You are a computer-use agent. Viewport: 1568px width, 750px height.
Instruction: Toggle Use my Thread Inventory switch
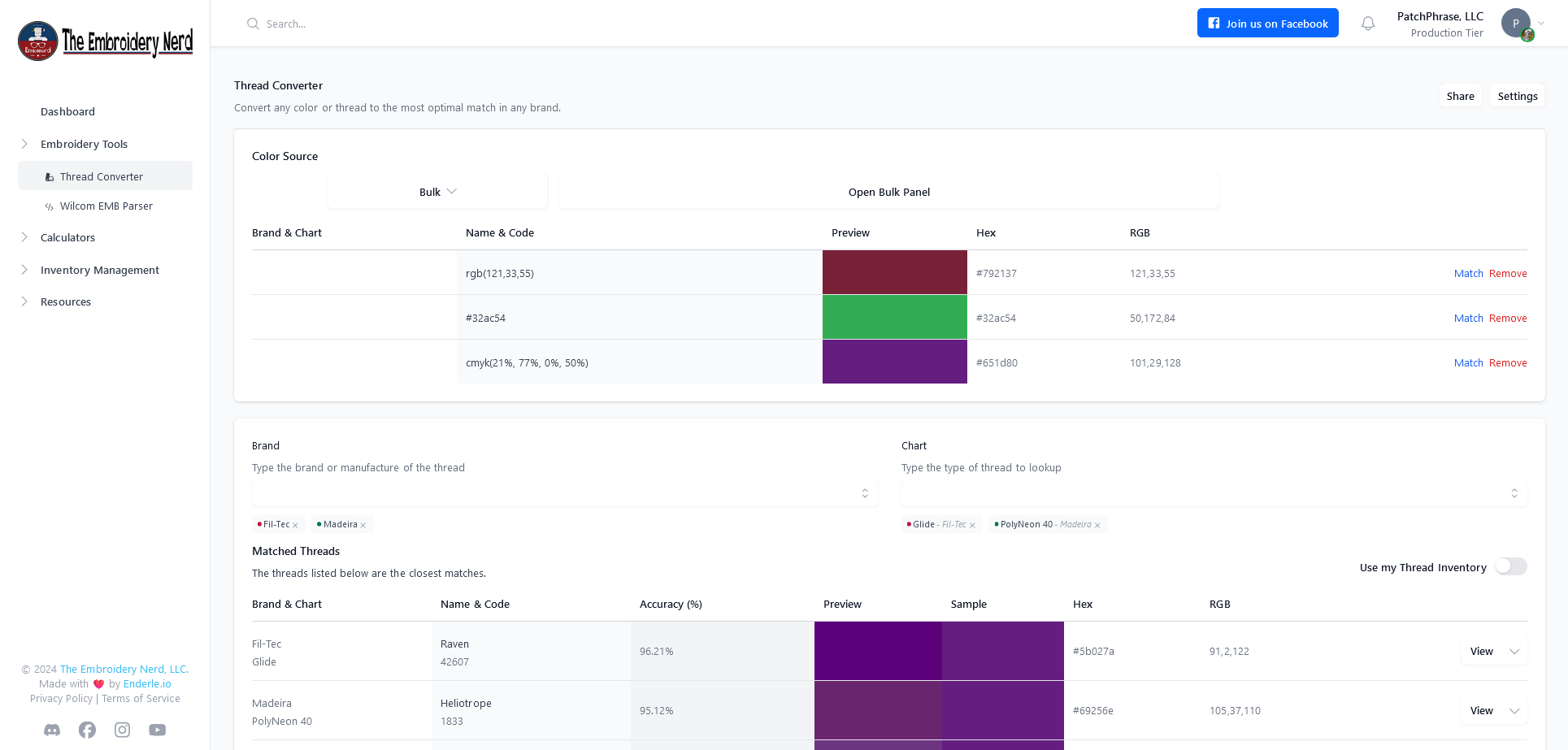click(1510, 566)
